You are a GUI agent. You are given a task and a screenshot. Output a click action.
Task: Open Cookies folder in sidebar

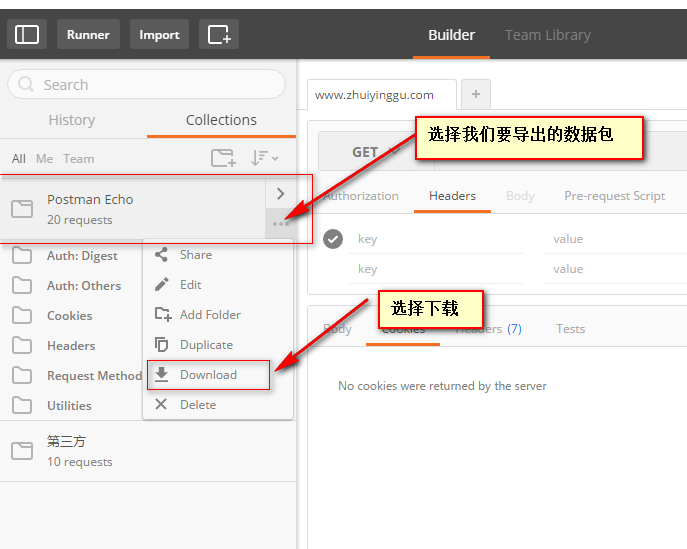pos(70,315)
